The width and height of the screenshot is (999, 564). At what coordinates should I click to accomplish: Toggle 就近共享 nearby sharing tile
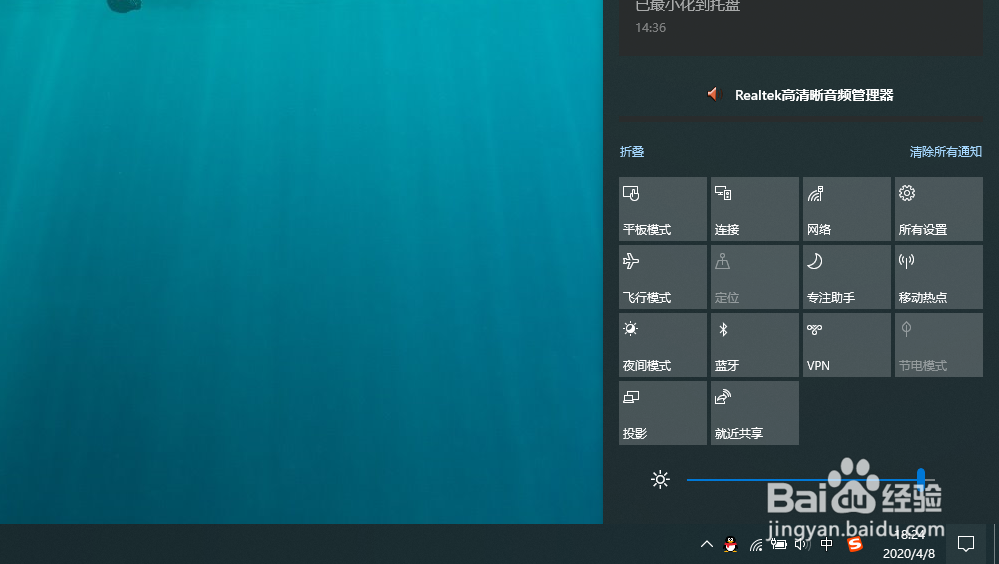point(754,413)
